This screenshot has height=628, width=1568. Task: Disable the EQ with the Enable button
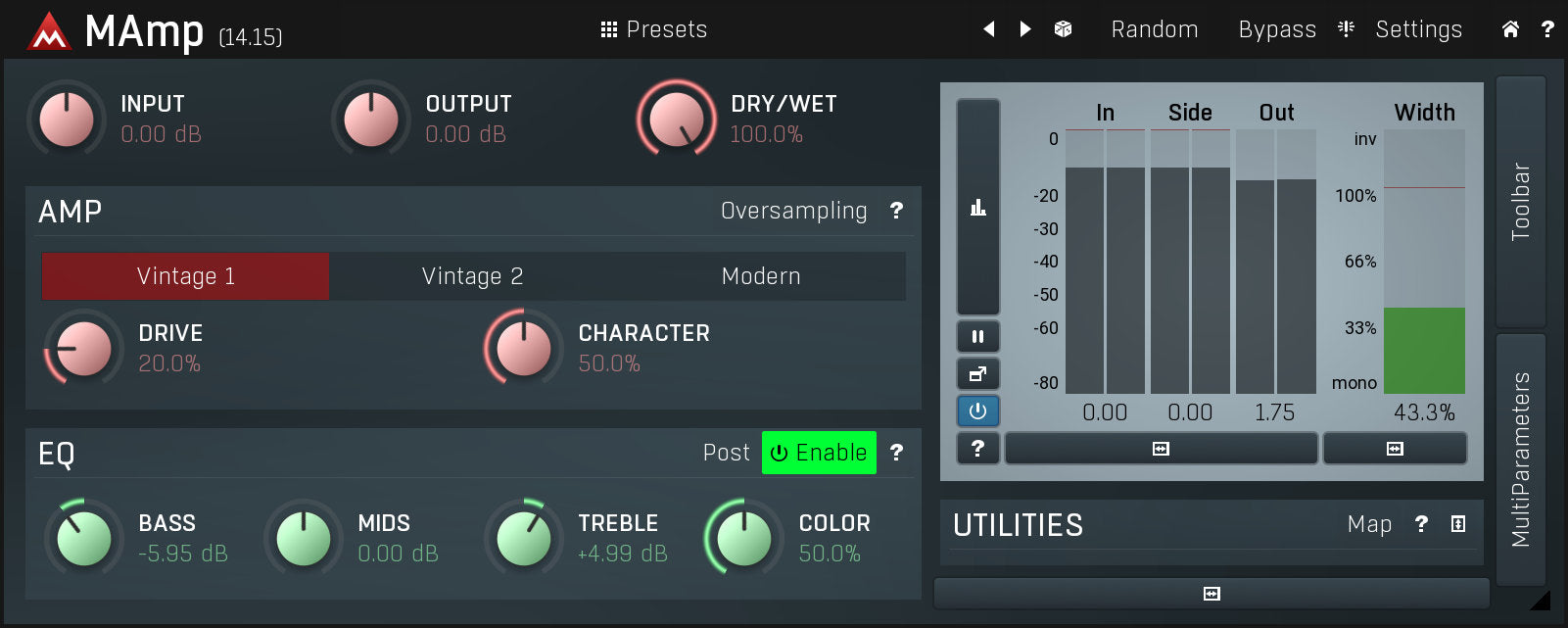pyautogui.click(x=819, y=453)
